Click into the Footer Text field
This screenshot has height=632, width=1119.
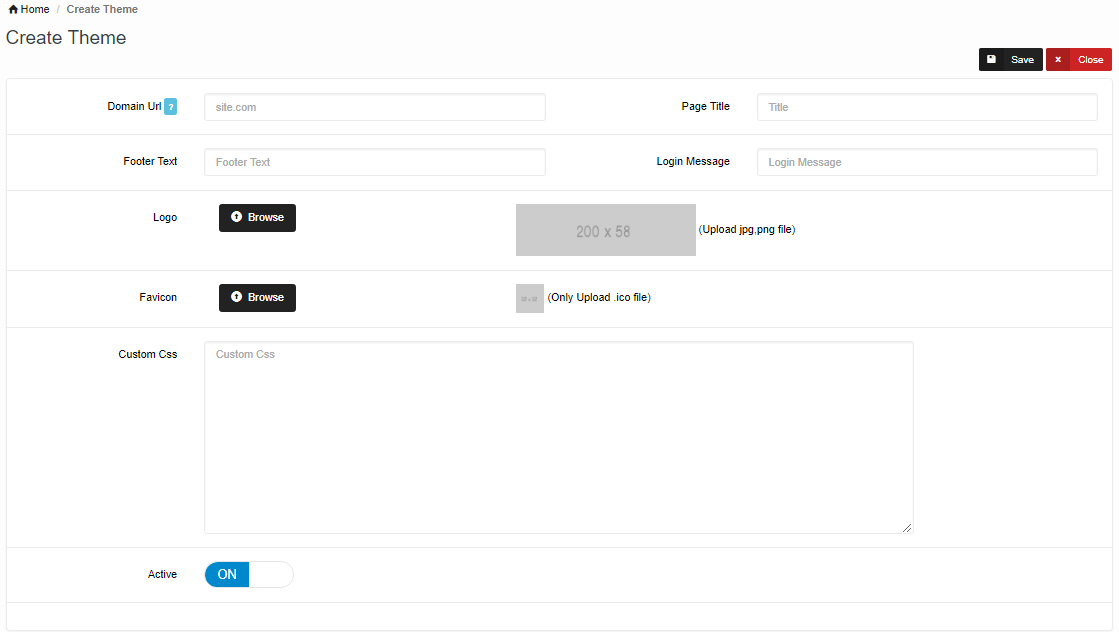click(x=374, y=162)
